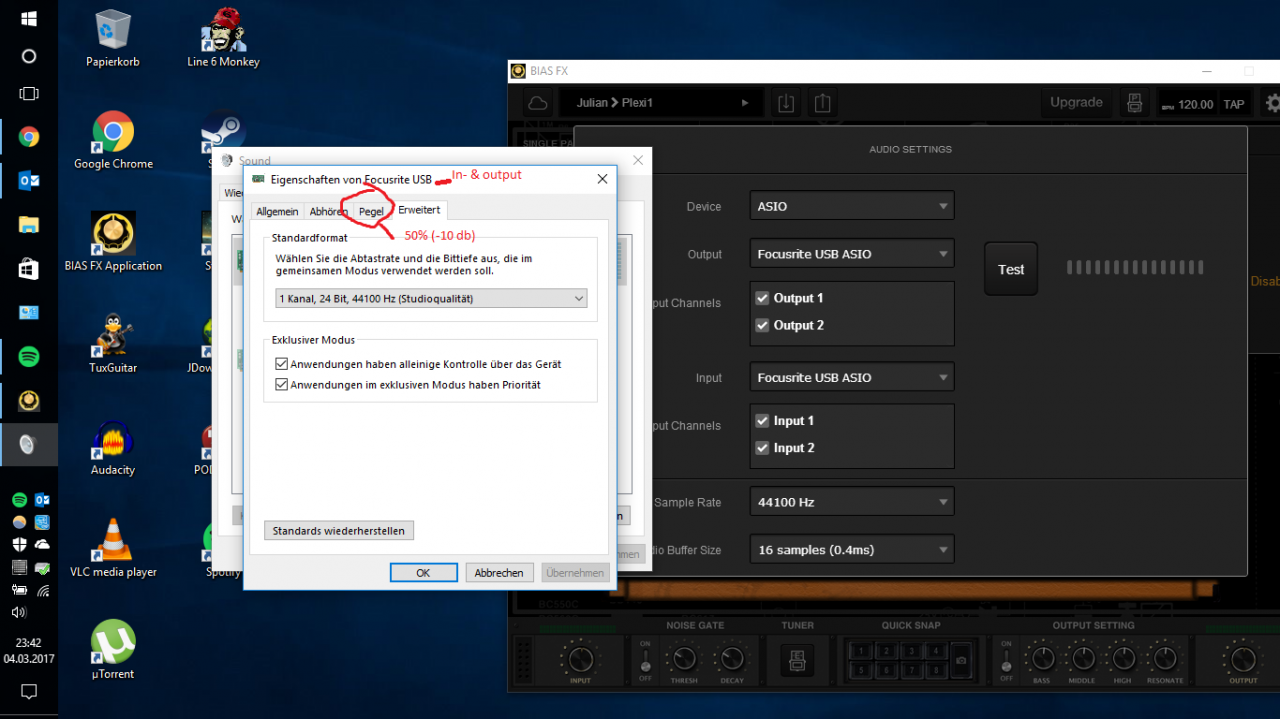Open Chrome from the taskbar
Image resolution: width=1280 pixels, height=719 pixels.
point(29,137)
